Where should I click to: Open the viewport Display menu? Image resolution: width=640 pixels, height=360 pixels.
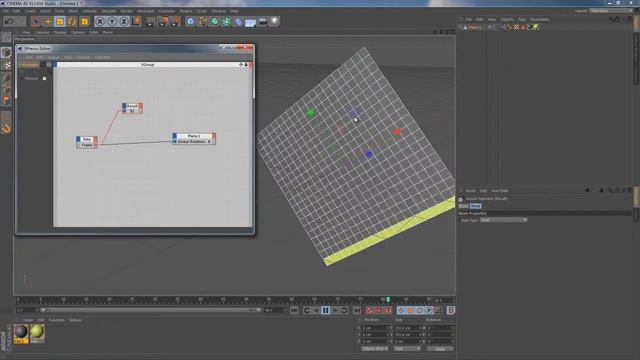pyautogui.click(x=60, y=32)
